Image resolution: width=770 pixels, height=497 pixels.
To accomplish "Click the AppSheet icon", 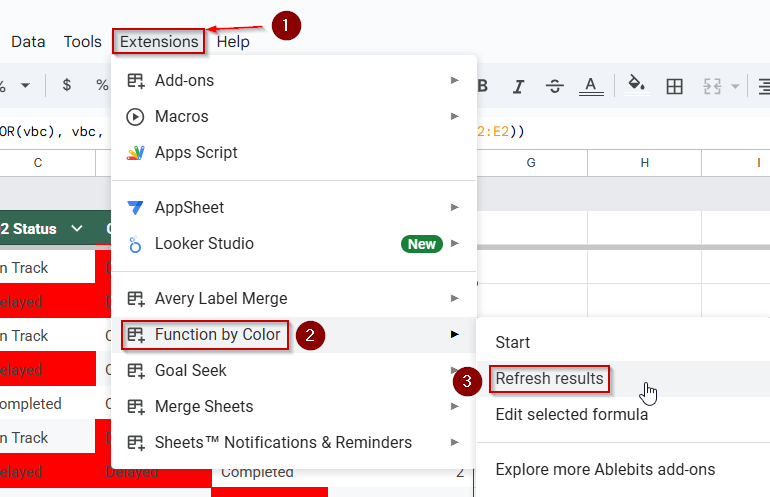I will tap(135, 208).
